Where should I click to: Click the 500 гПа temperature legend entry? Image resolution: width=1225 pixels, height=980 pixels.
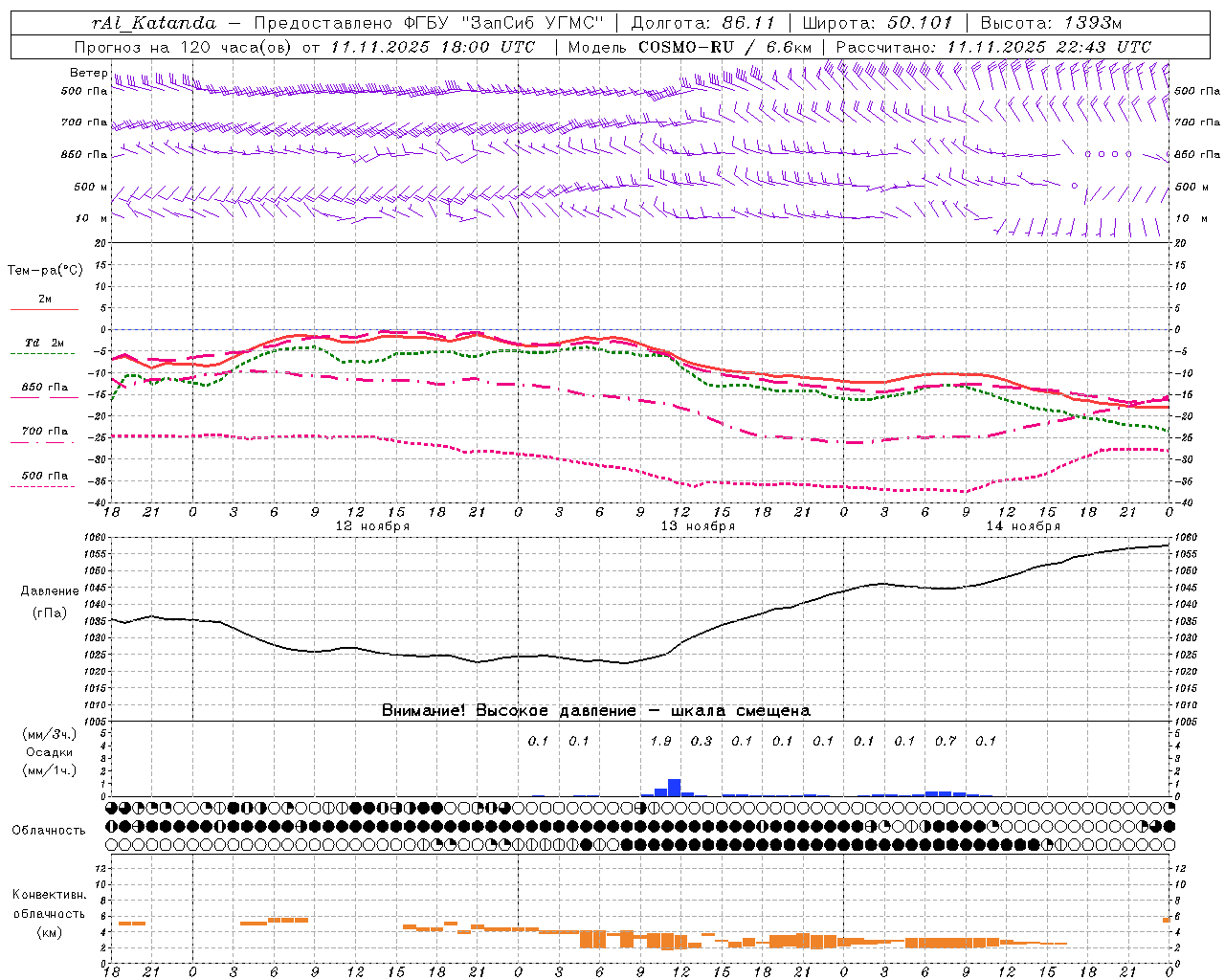click(45, 476)
